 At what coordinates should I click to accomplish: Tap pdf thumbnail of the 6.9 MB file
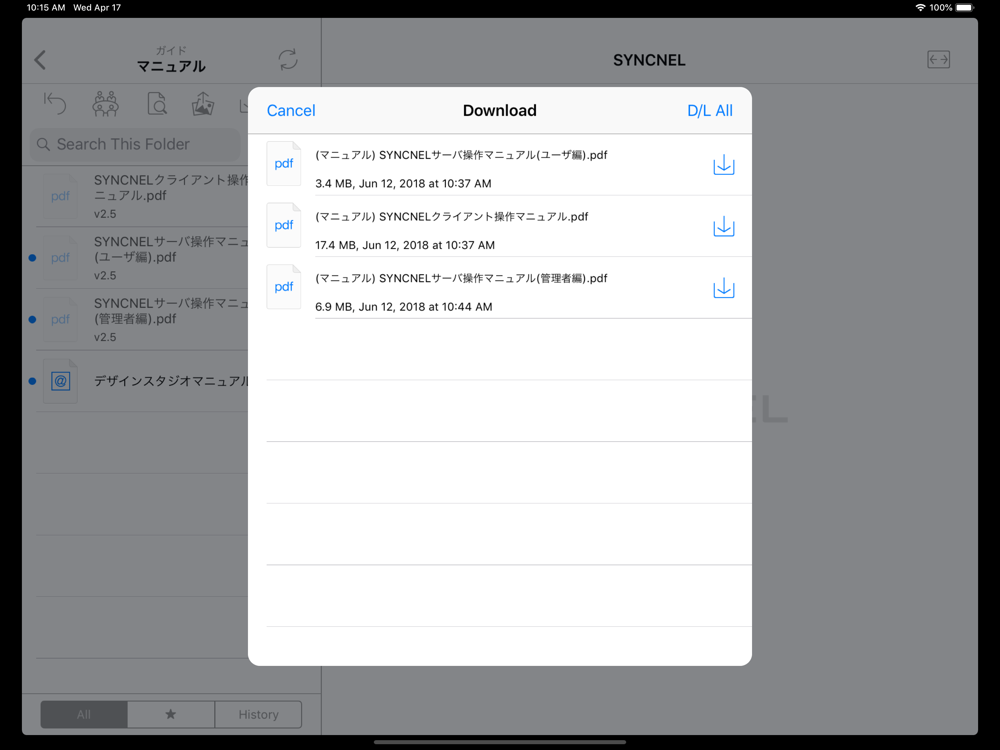click(x=284, y=287)
